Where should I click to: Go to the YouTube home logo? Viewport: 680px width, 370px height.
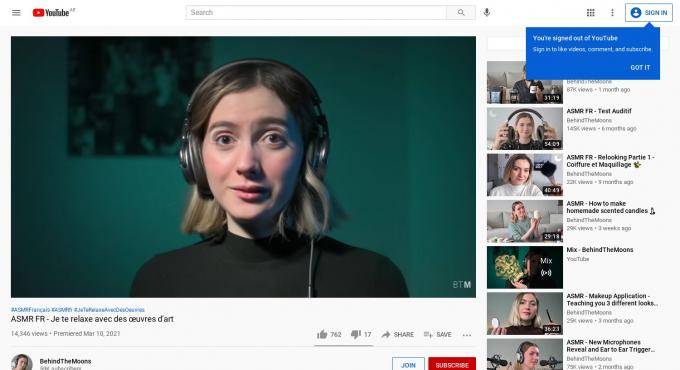51,13
